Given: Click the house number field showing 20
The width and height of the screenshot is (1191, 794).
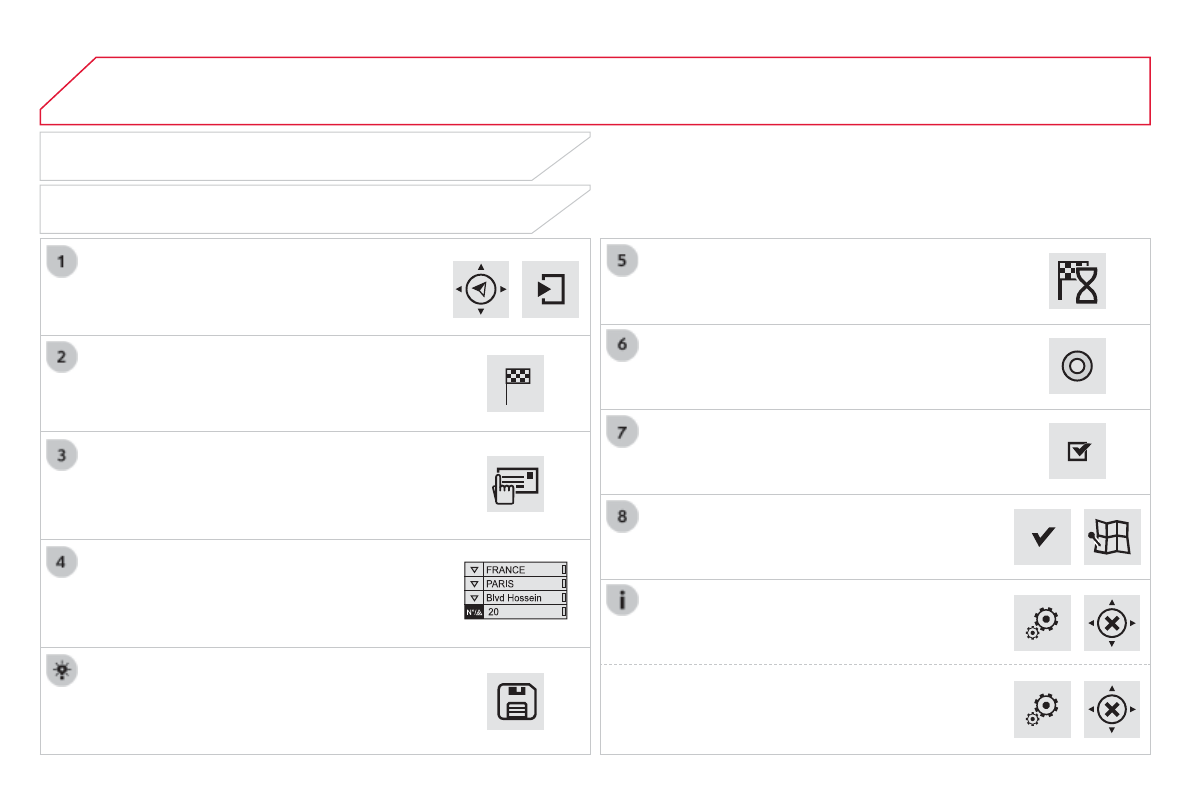Looking at the screenshot, I should point(523,612).
